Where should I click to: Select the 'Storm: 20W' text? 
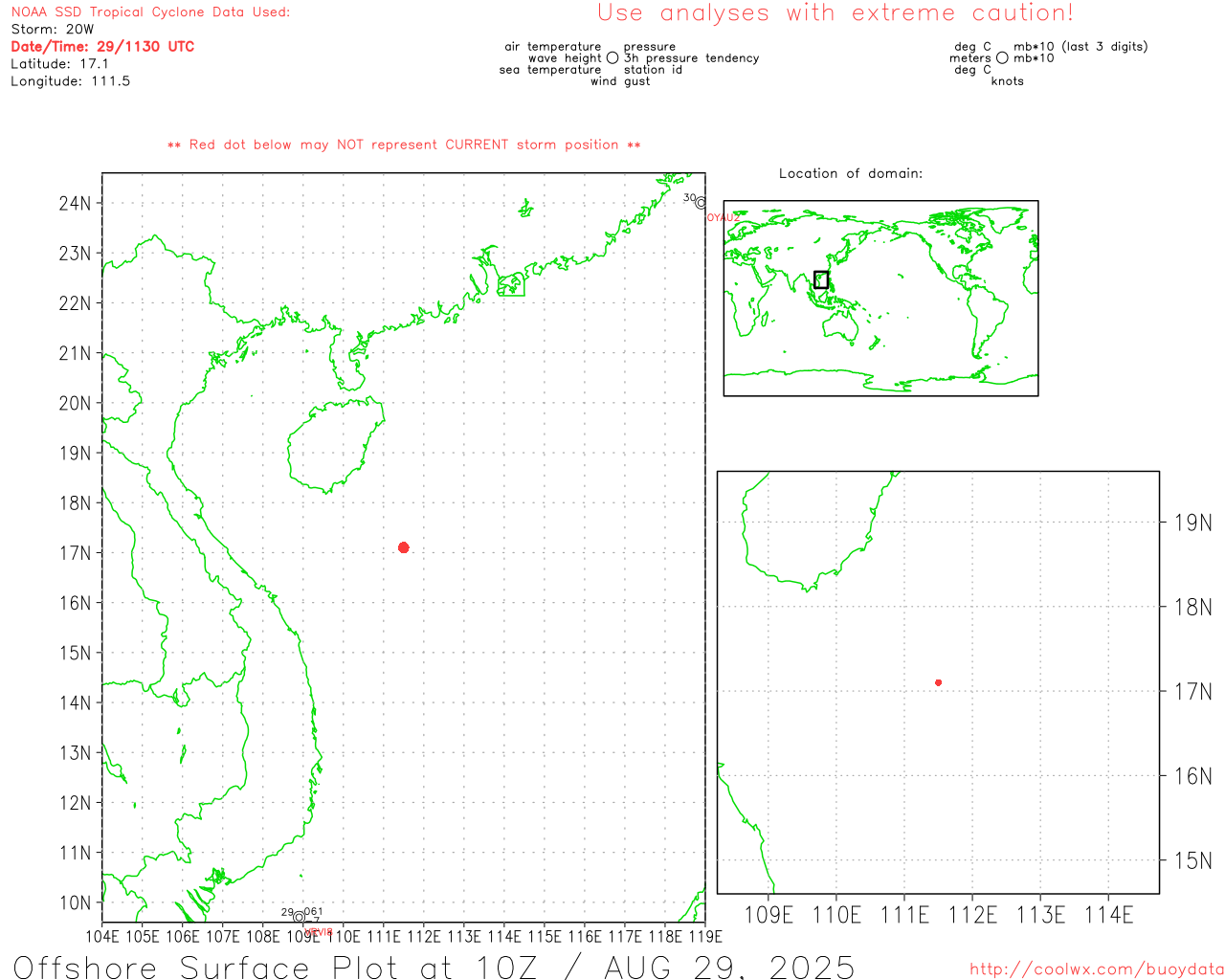53,30
